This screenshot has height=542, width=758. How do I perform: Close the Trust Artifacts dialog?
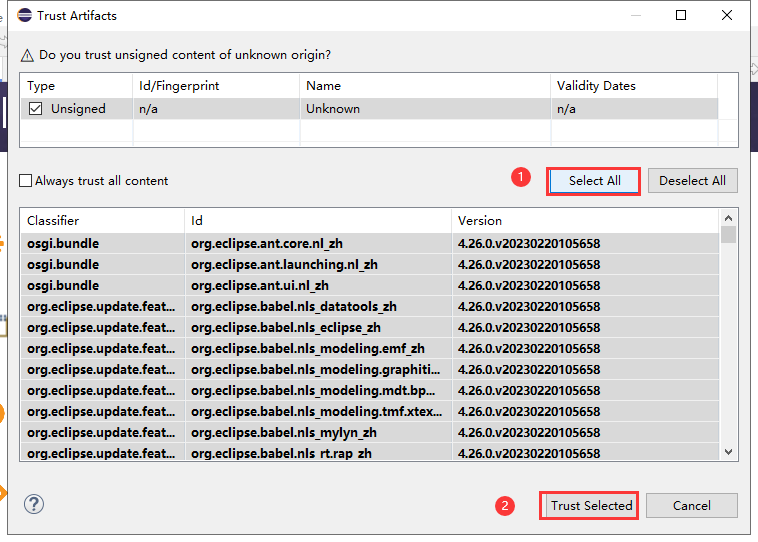(727, 15)
